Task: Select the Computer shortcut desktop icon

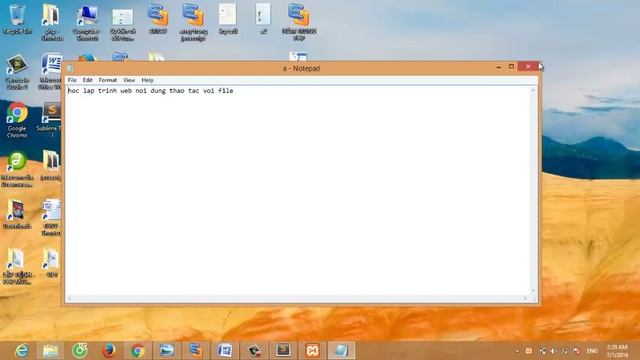Action: click(87, 23)
